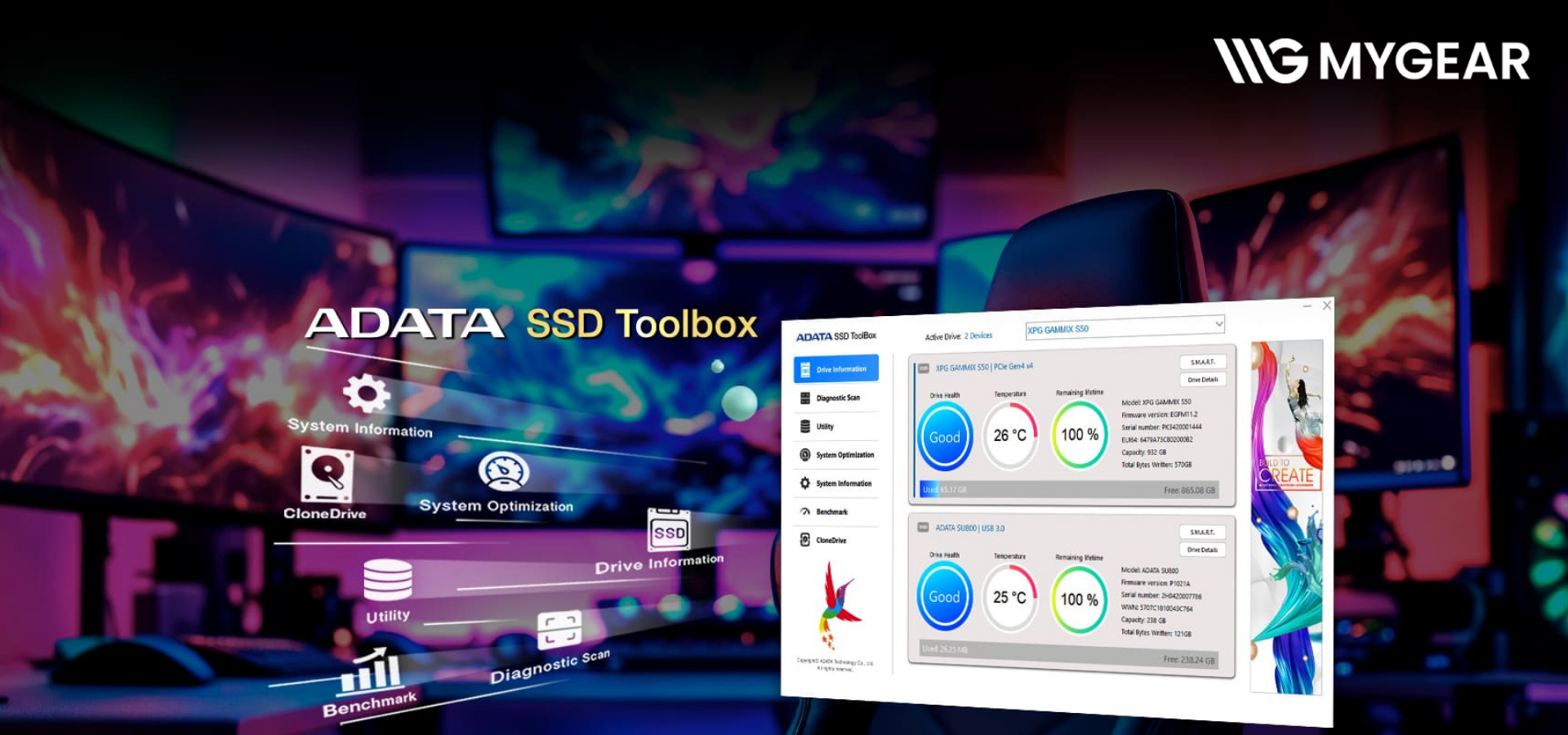Click the large SSD chip Drive Information icon

669,531
